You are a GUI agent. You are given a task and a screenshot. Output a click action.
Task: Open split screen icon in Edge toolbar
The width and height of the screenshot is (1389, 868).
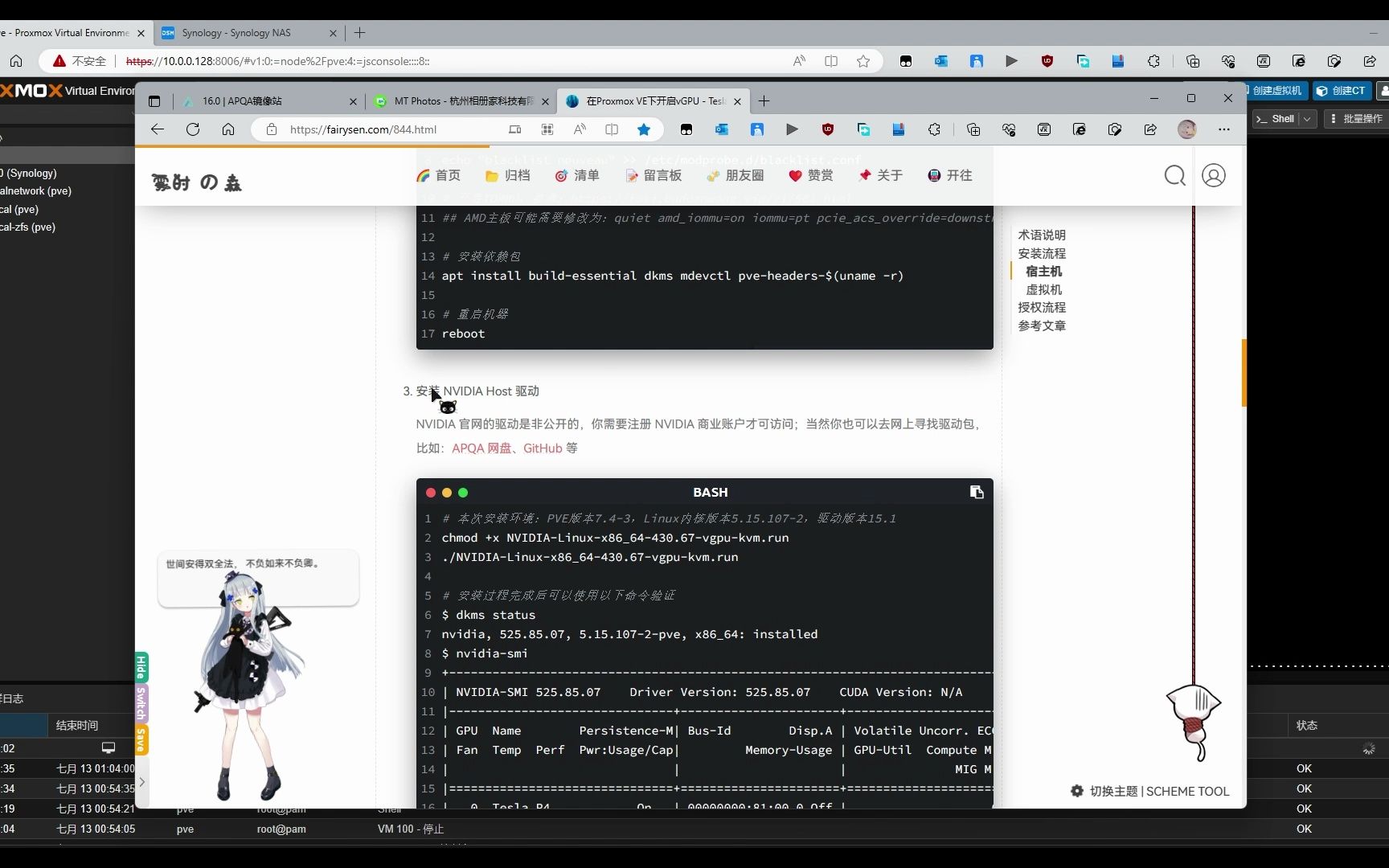coord(612,129)
